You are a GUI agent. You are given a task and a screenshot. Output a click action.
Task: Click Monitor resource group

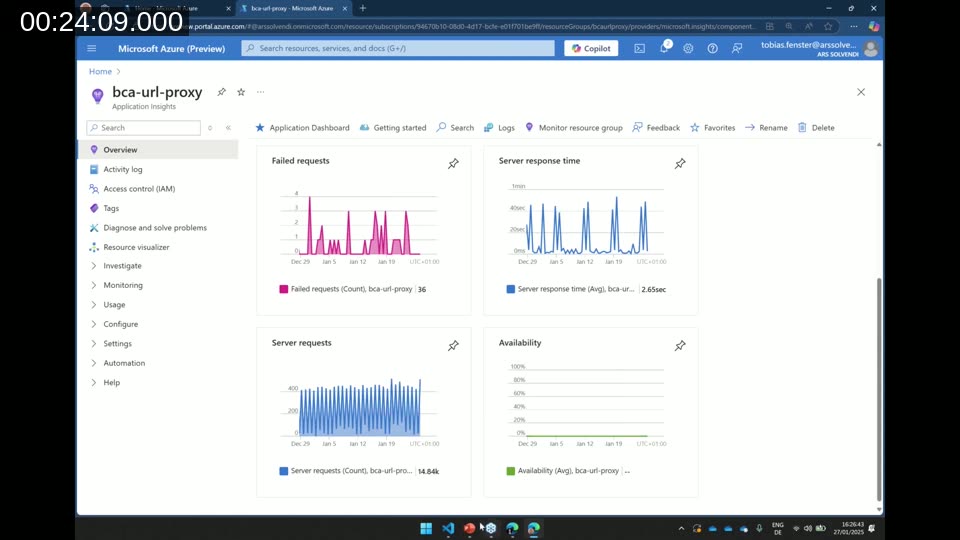[x=574, y=127]
